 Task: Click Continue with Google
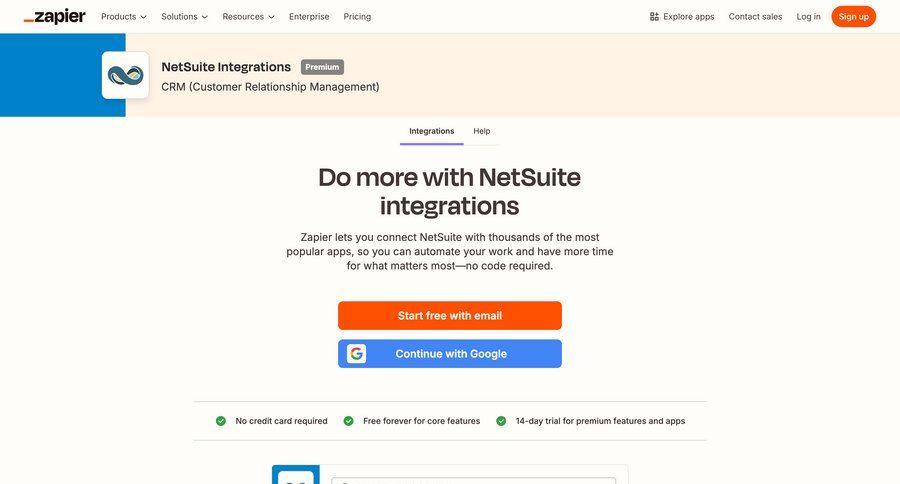(450, 354)
